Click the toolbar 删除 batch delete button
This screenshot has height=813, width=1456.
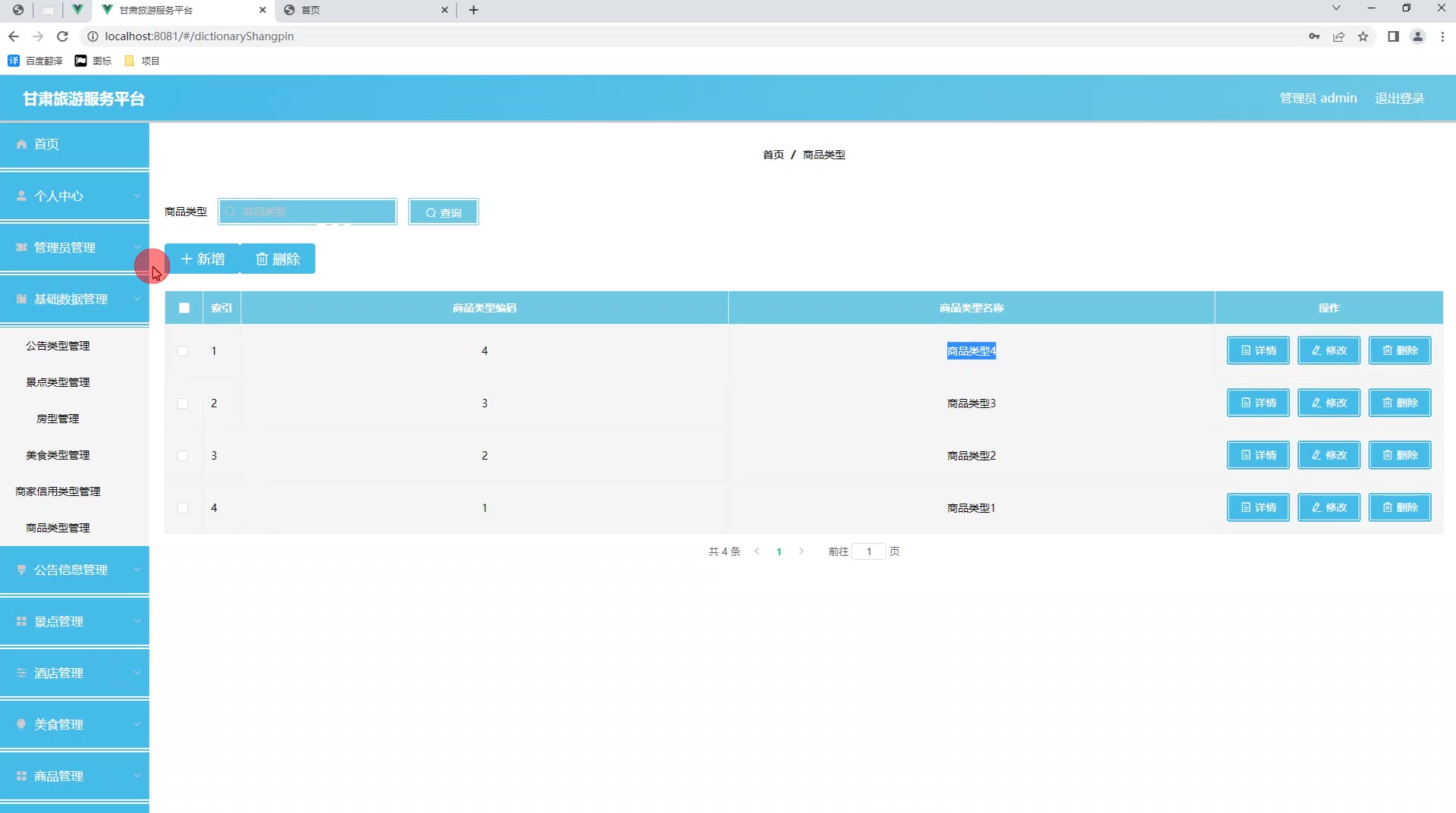tap(278, 259)
